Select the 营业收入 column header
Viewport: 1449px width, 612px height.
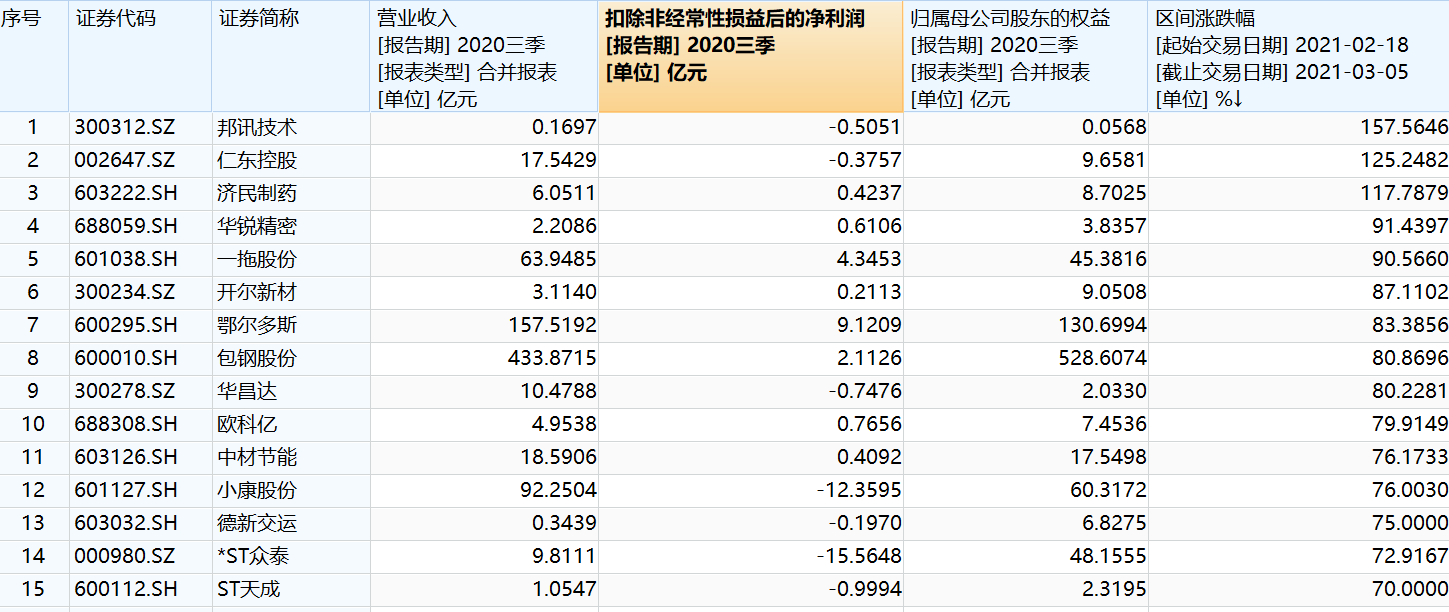click(x=484, y=56)
